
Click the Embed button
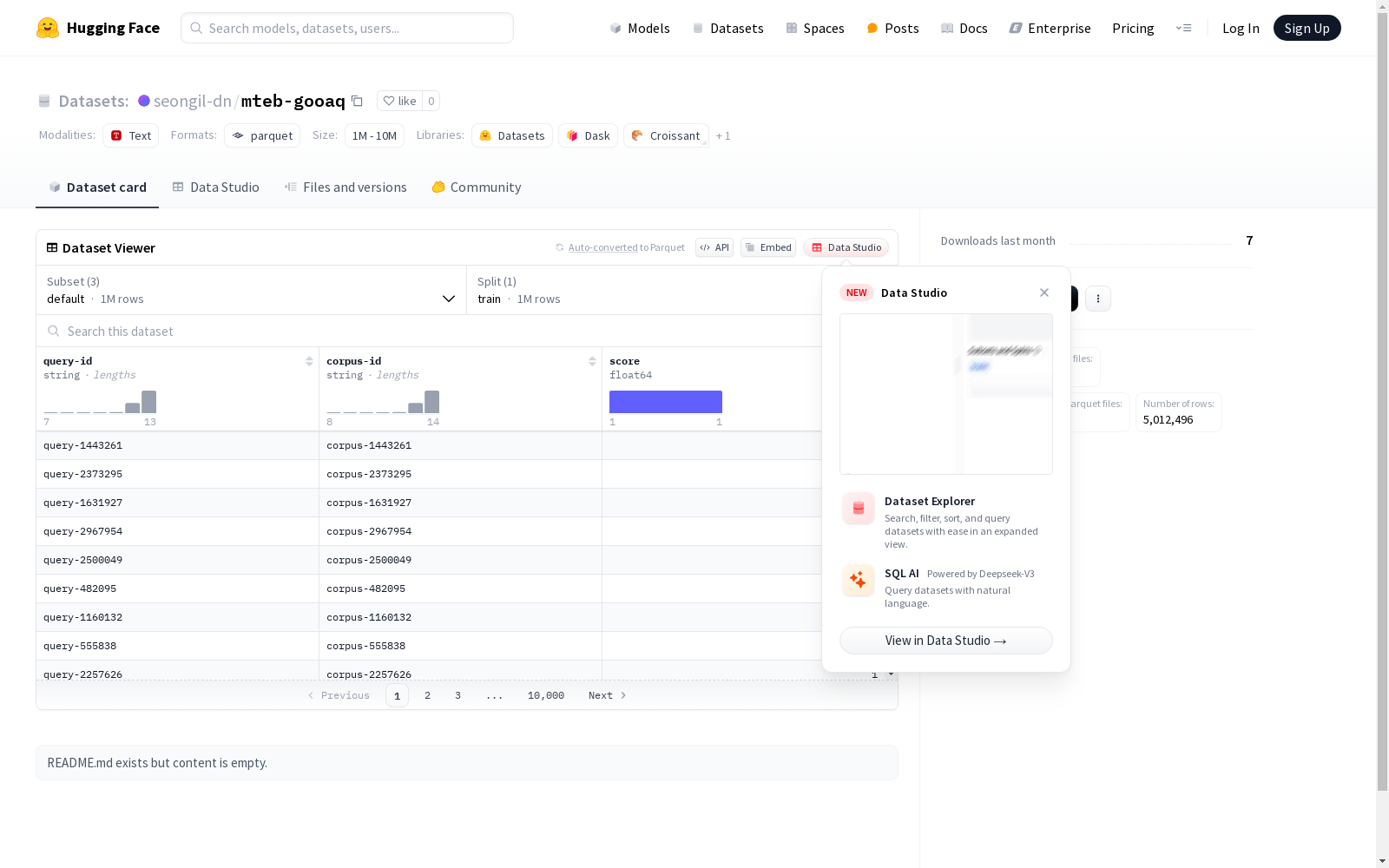(x=768, y=247)
